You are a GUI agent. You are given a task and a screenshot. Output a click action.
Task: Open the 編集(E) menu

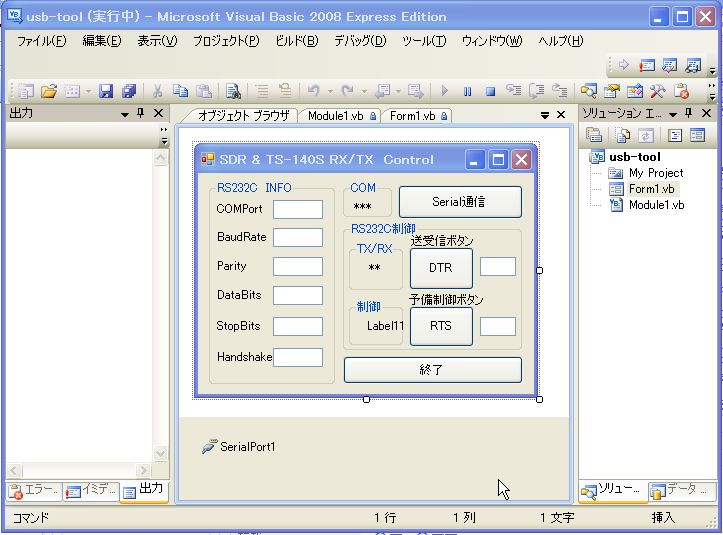click(x=102, y=41)
